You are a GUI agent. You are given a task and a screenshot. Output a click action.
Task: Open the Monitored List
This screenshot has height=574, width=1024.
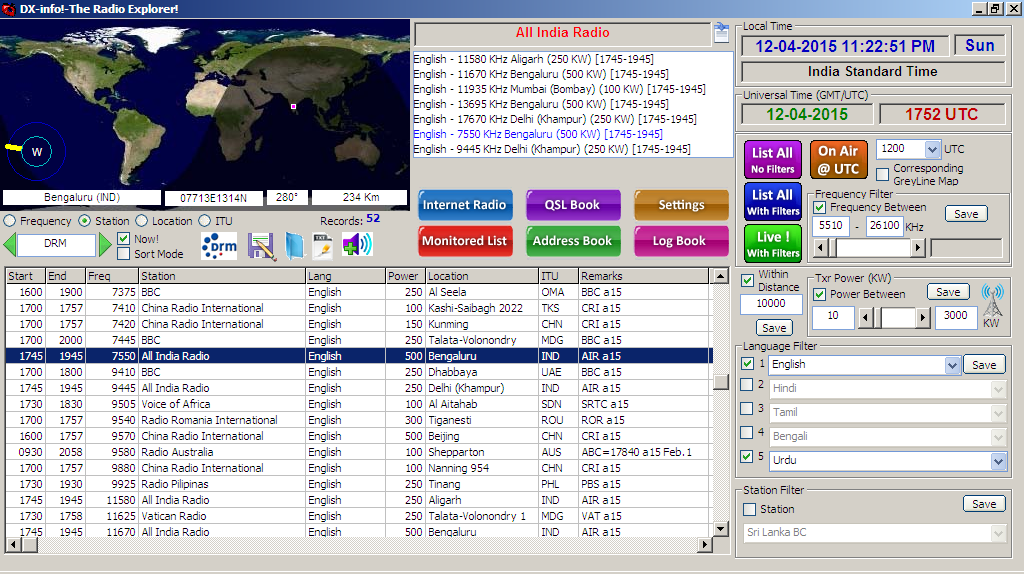tap(464, 241)
